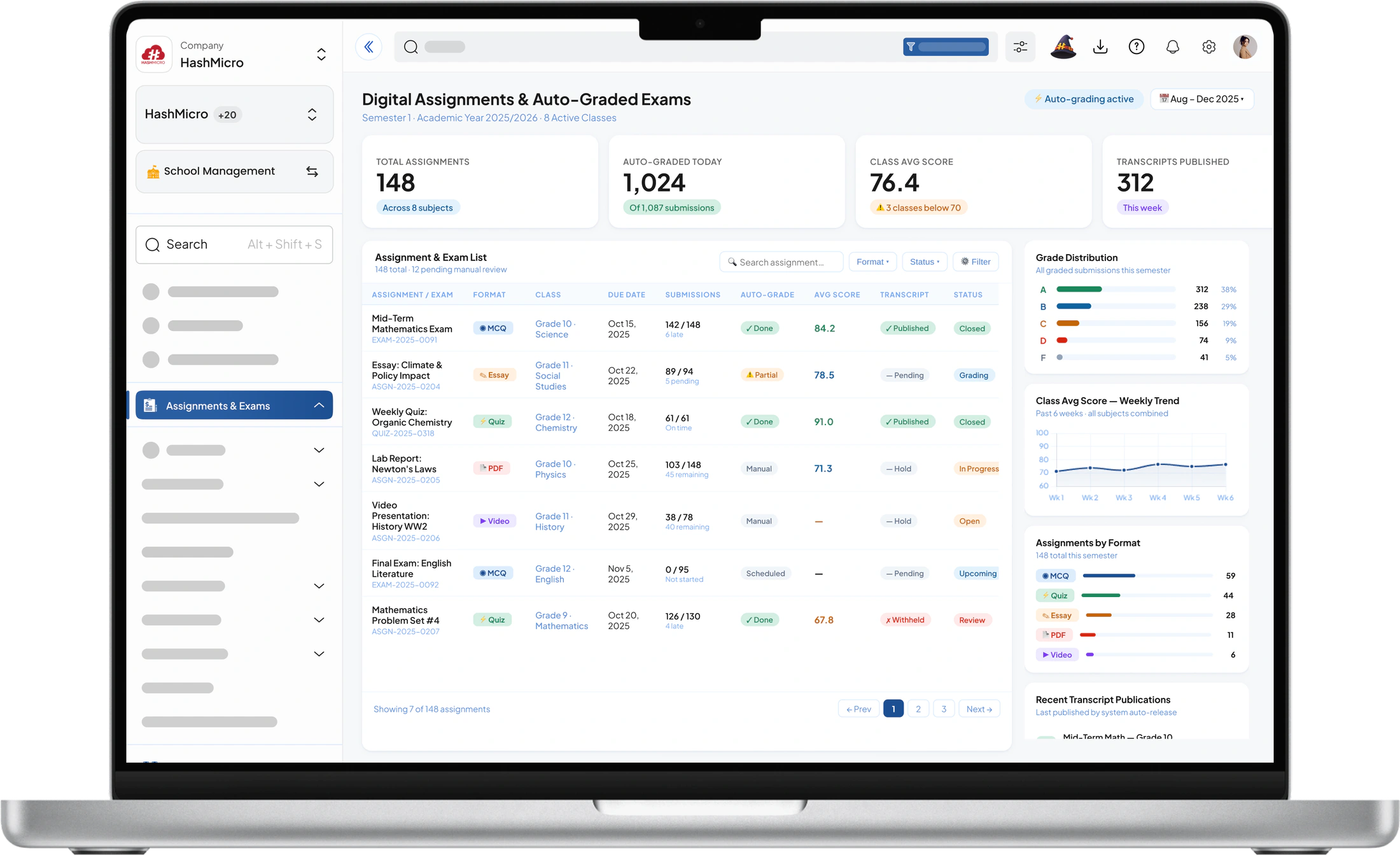Open the Aug – Dec 2025 date range dropdown

1201,99
